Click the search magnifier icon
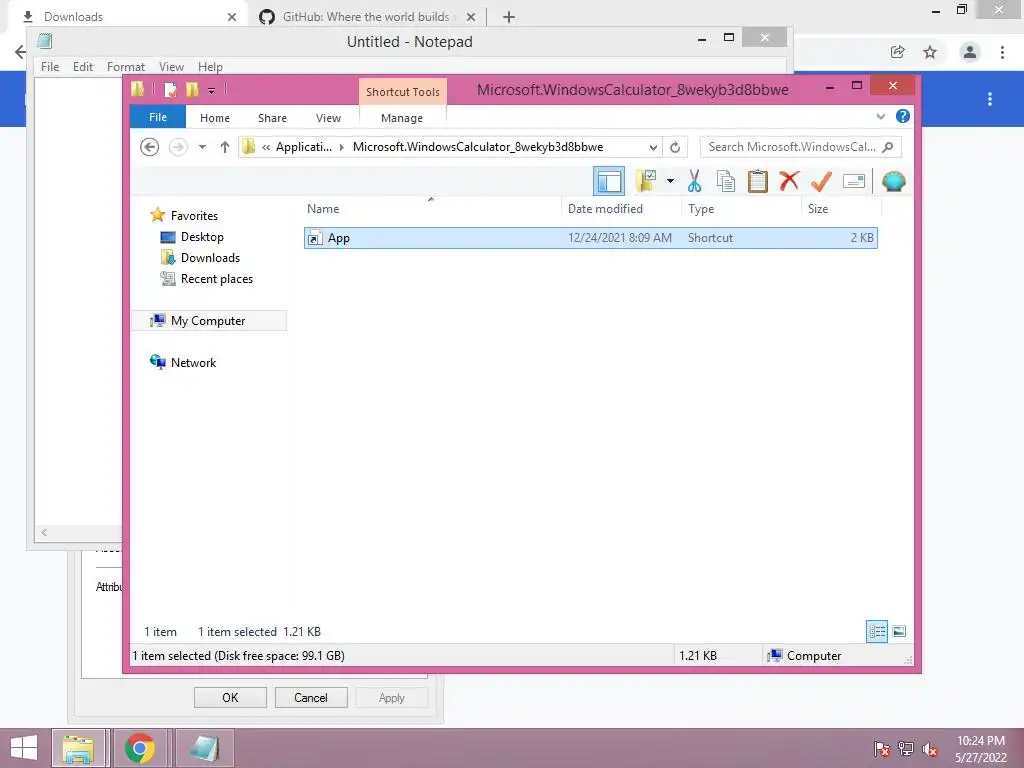The height and width of the screenshot is (768, 1024). (x=887, y=147)
